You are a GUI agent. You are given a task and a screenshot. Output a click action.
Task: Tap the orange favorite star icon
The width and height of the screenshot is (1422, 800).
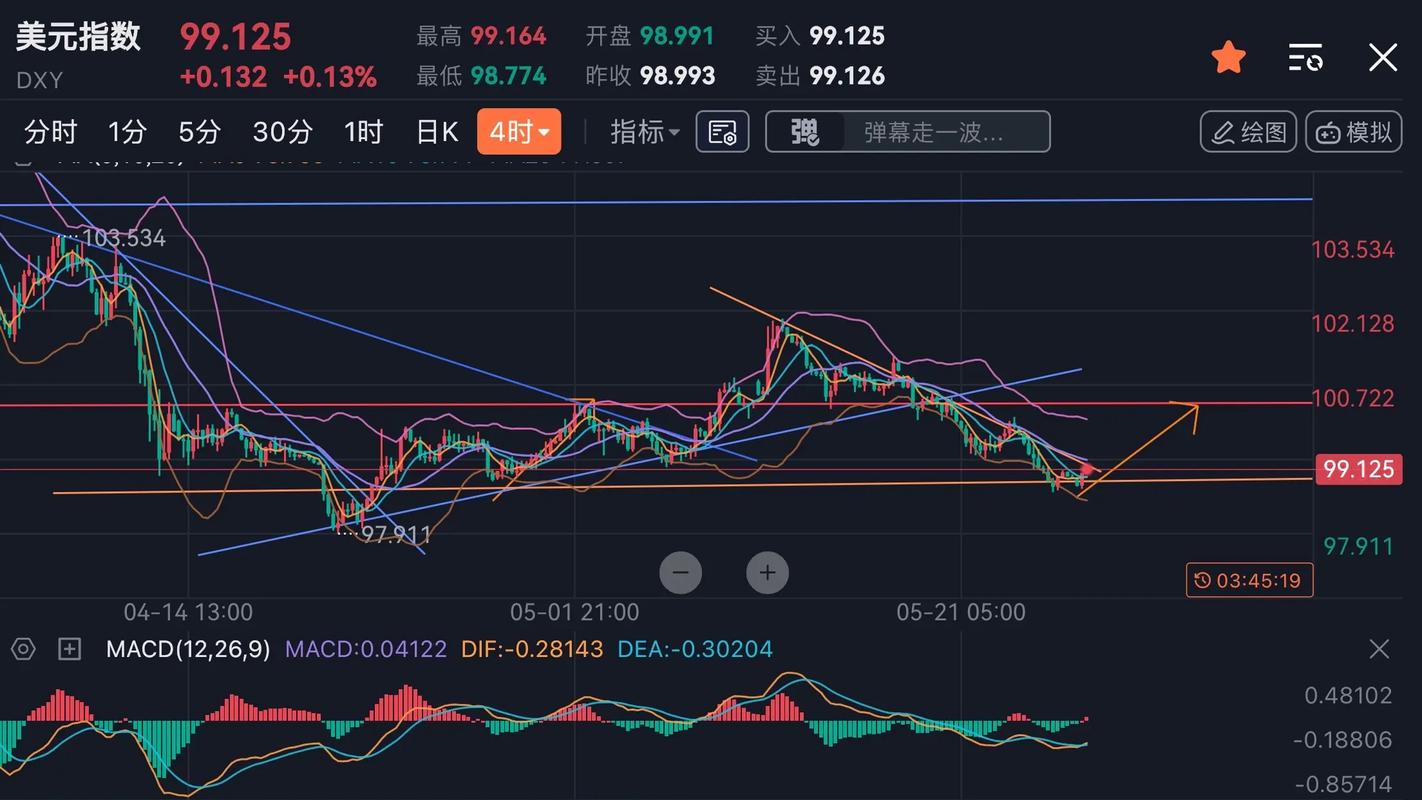[x=1228, y=57]
